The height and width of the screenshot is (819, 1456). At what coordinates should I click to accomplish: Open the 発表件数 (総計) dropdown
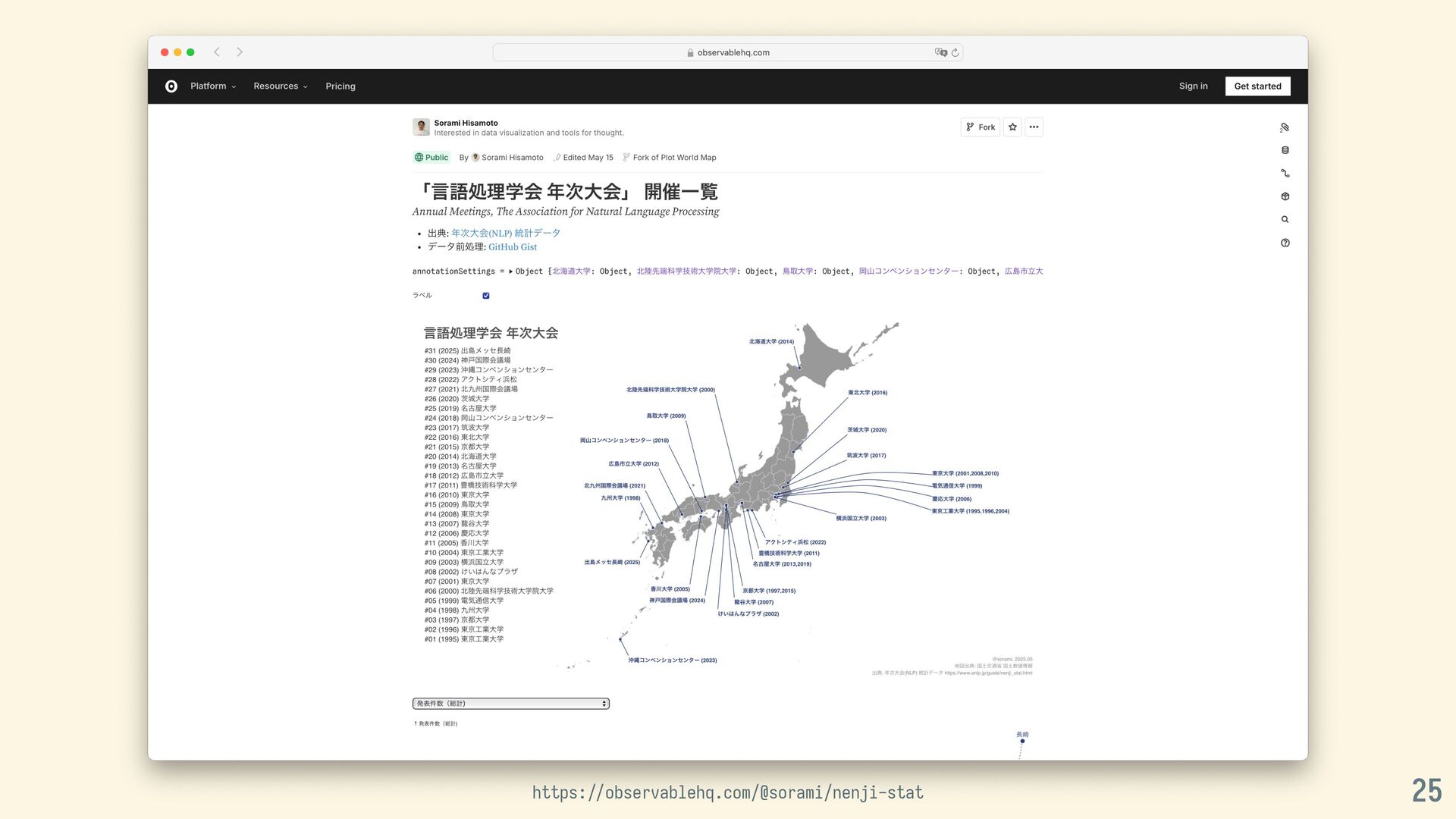pyautogui.click(x=510, y=704)
